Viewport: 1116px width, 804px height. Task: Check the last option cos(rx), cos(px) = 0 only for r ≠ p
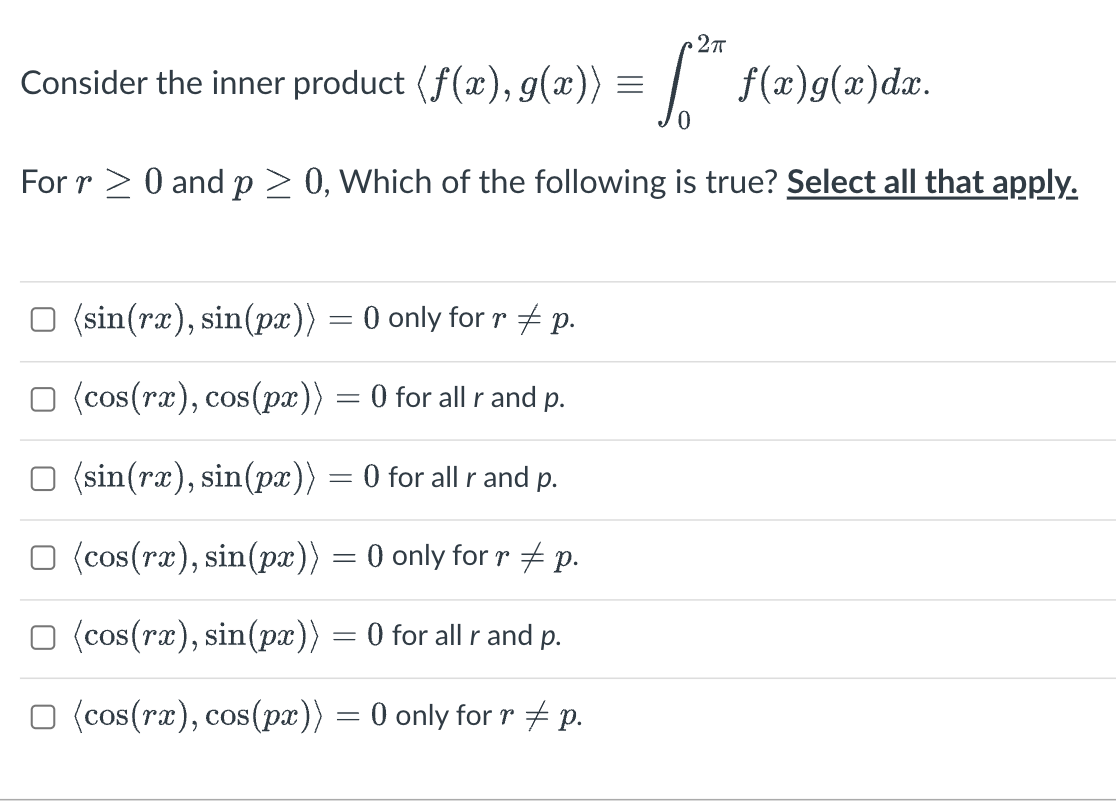point(44,716)
